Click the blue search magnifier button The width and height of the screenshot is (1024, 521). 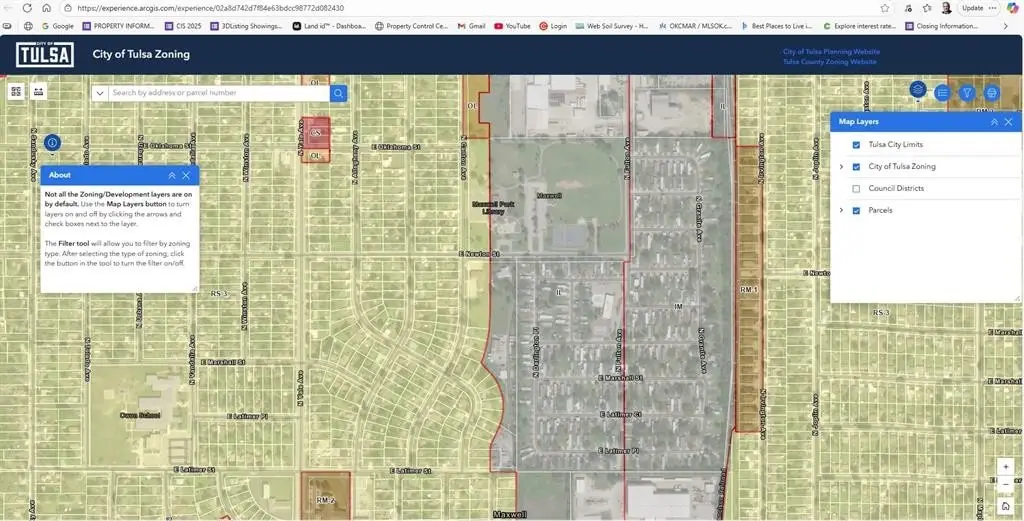pos(339,93)
